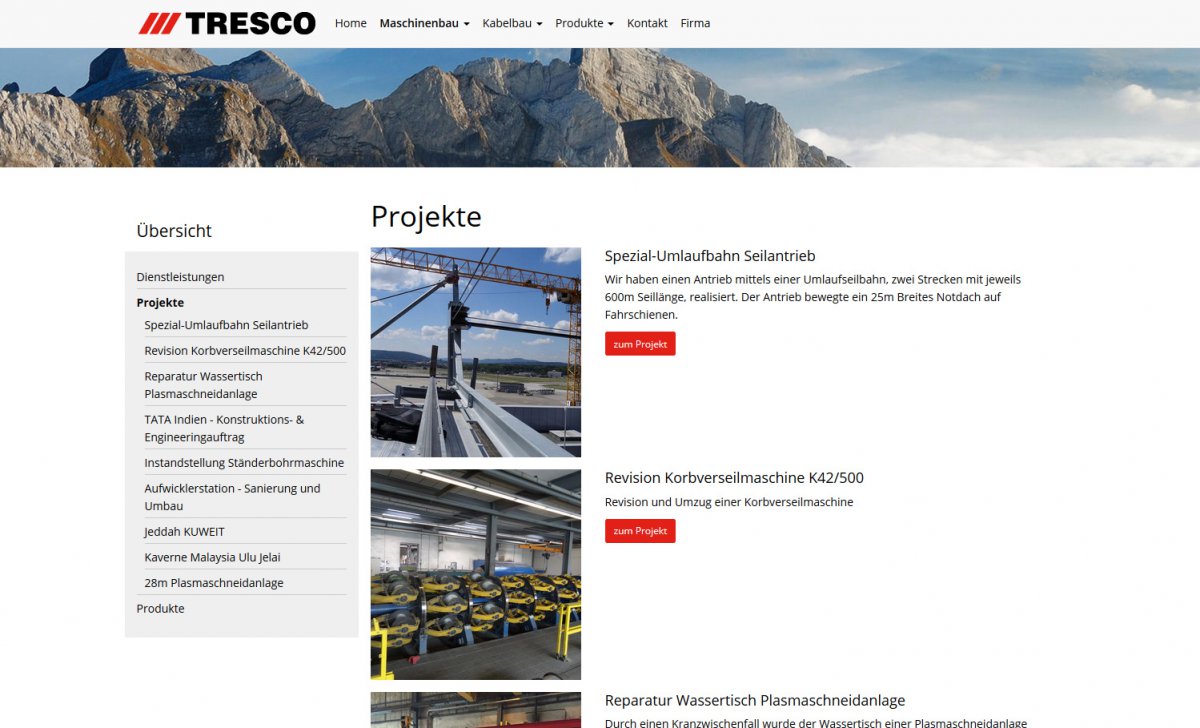
Task: Expand the Kabelbau dropdown menu
Action: coord(512,23)
